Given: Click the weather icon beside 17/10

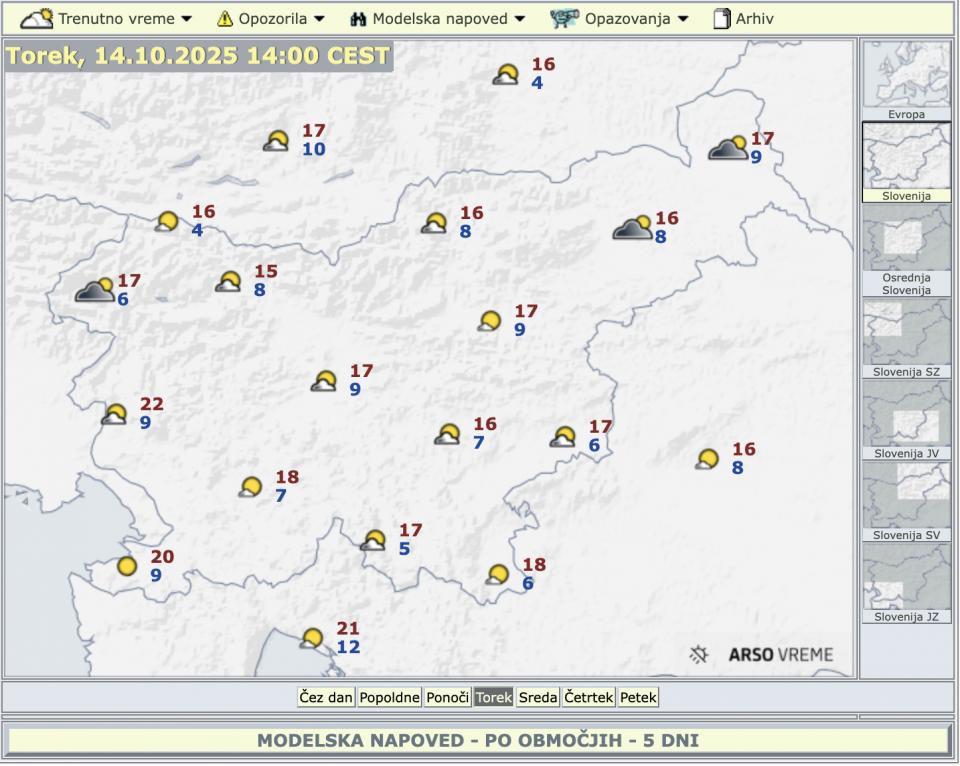Looking at the screenshot, I should (x=277, y=141).
